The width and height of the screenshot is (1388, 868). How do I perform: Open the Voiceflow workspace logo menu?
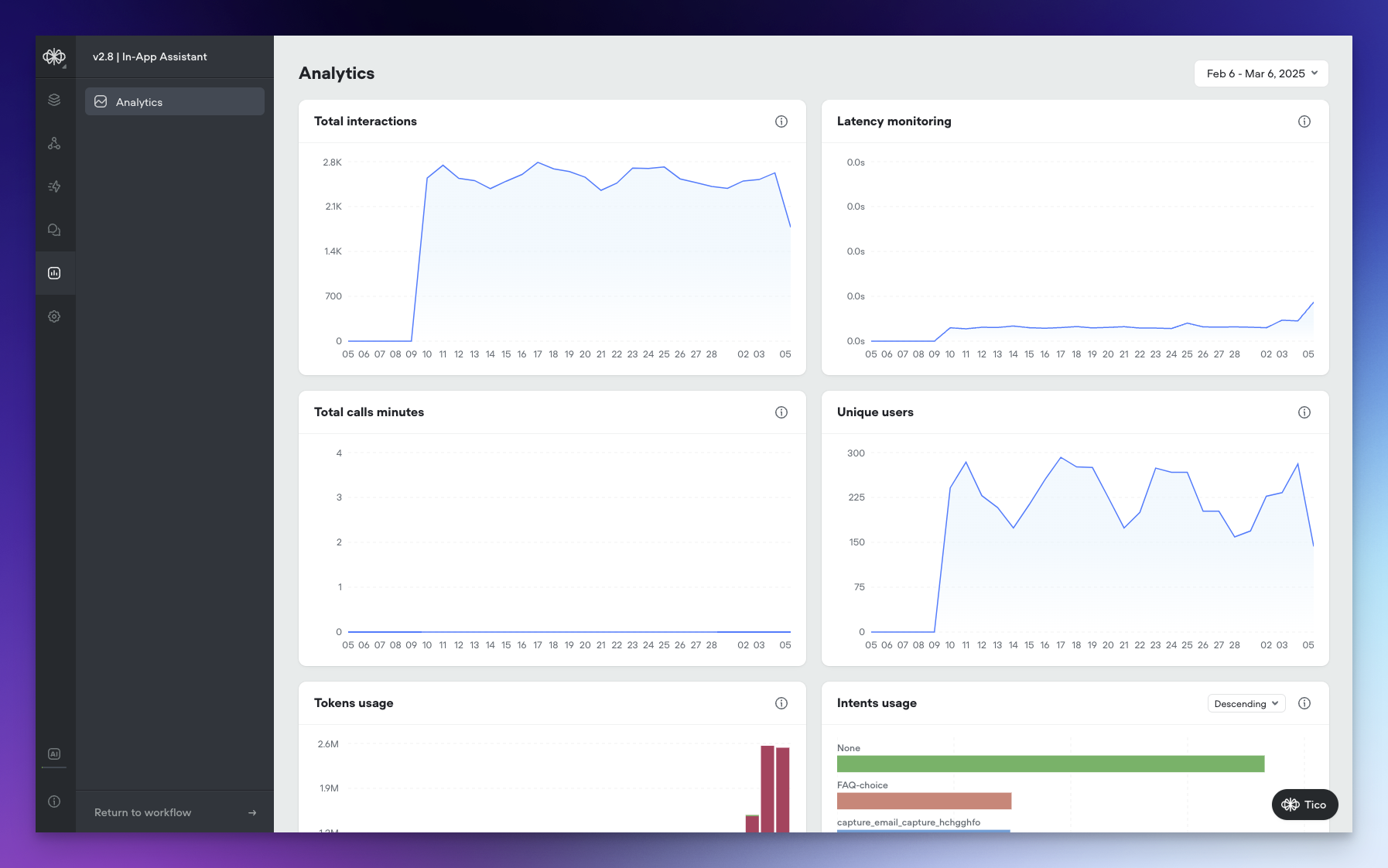(54, 56)
